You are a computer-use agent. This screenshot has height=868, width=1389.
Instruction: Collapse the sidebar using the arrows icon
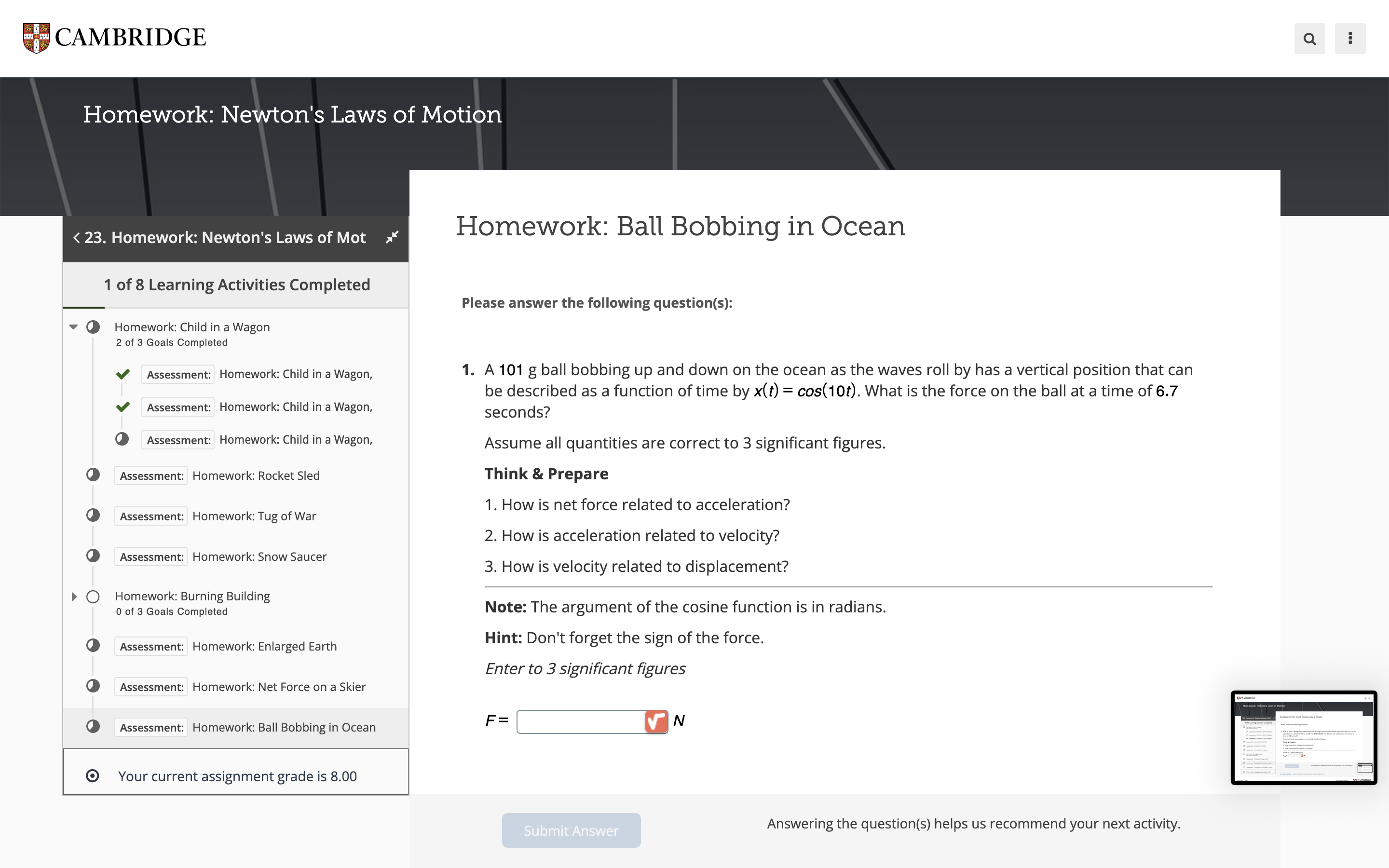pos(393,237)
